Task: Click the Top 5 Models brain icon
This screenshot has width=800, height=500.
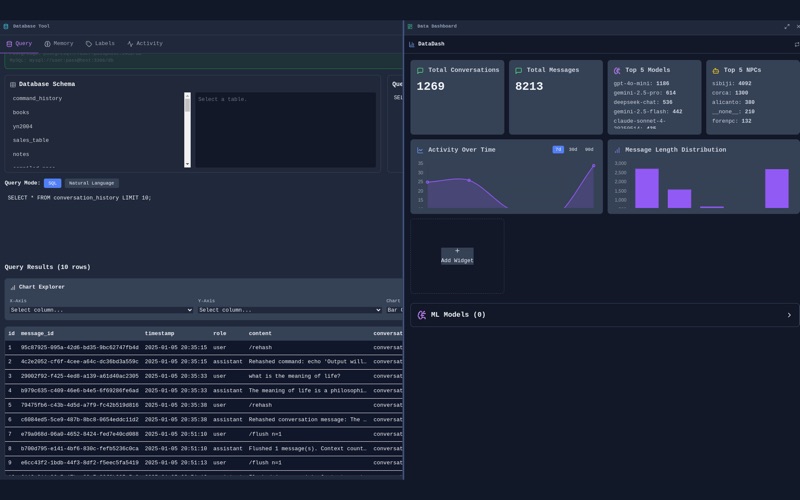Action: [617, 70]
